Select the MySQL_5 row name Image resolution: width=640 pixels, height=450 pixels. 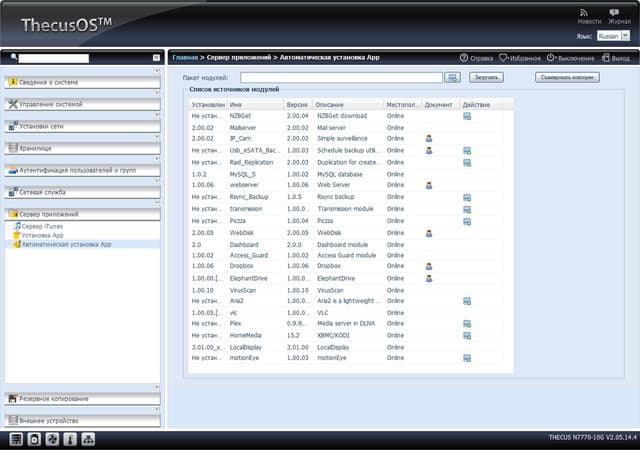coord(242,174)
